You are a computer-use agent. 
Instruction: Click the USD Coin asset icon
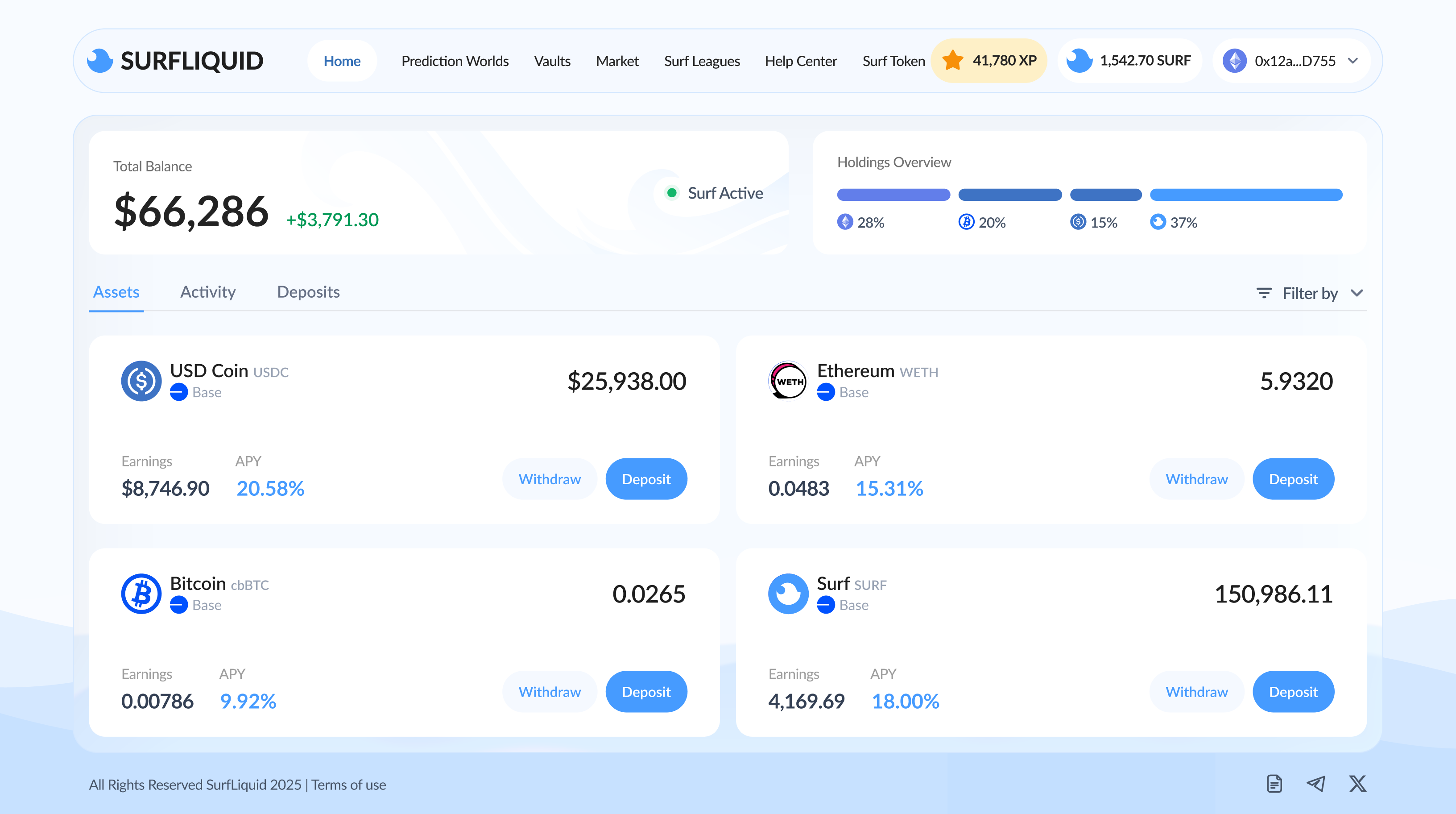pyautogui.click(x=141, y=381)
